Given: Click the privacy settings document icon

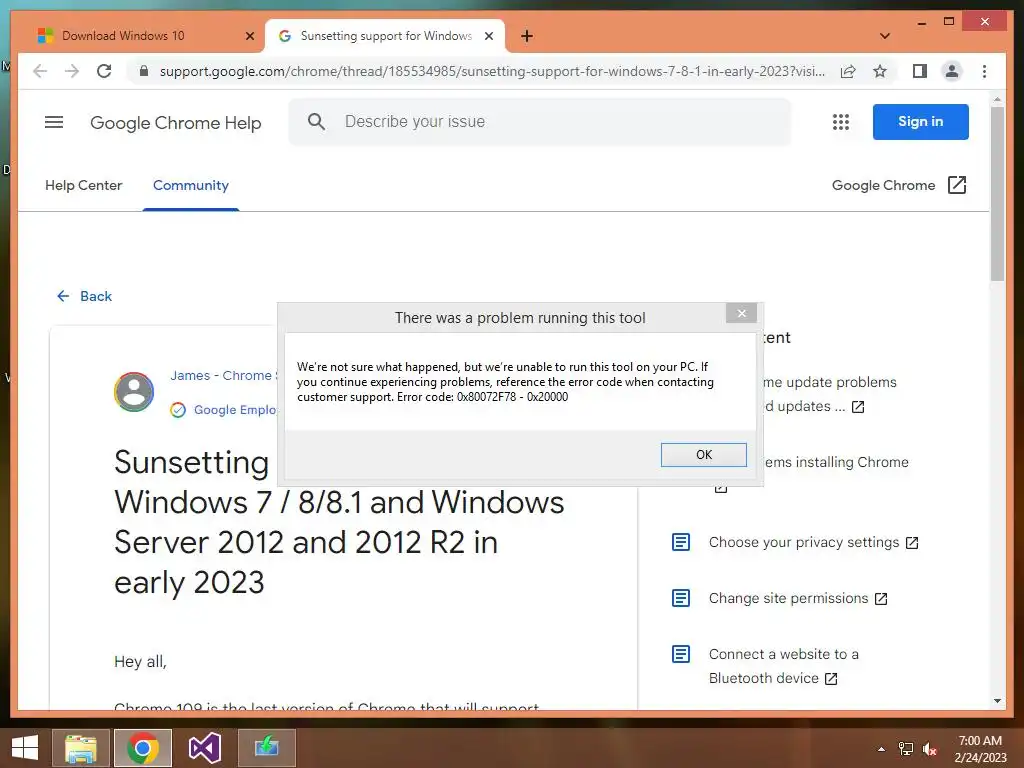Looking at the screenshot, I should [680, 542].
